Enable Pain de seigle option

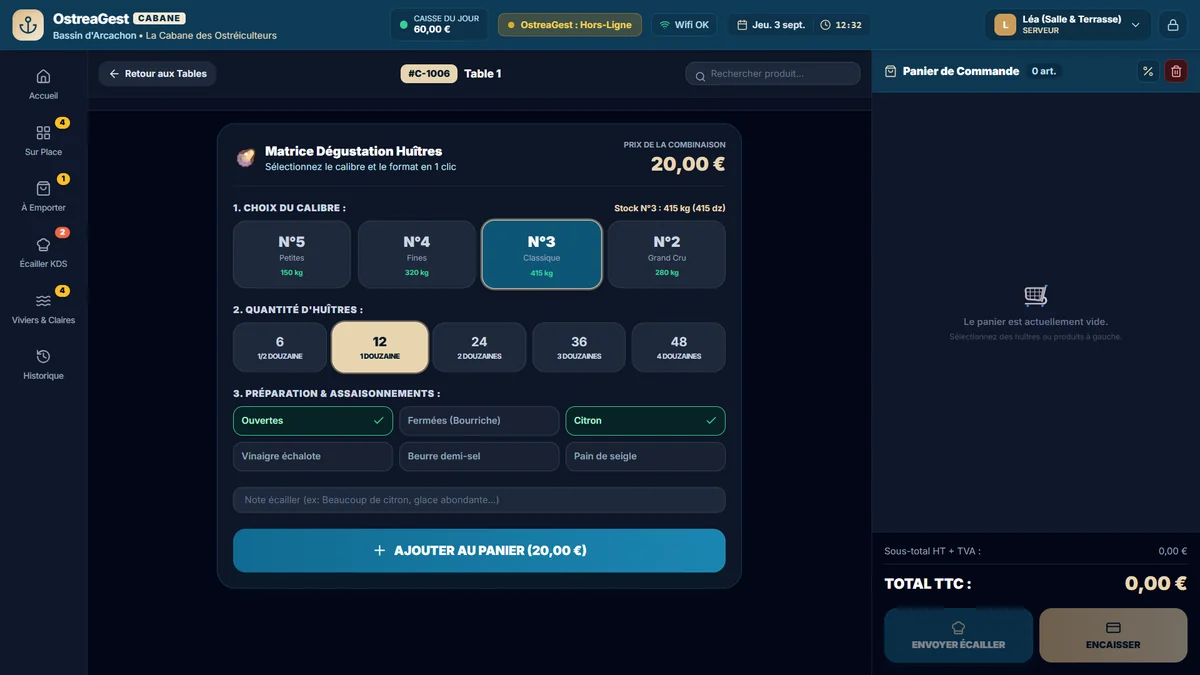[645, 456]
